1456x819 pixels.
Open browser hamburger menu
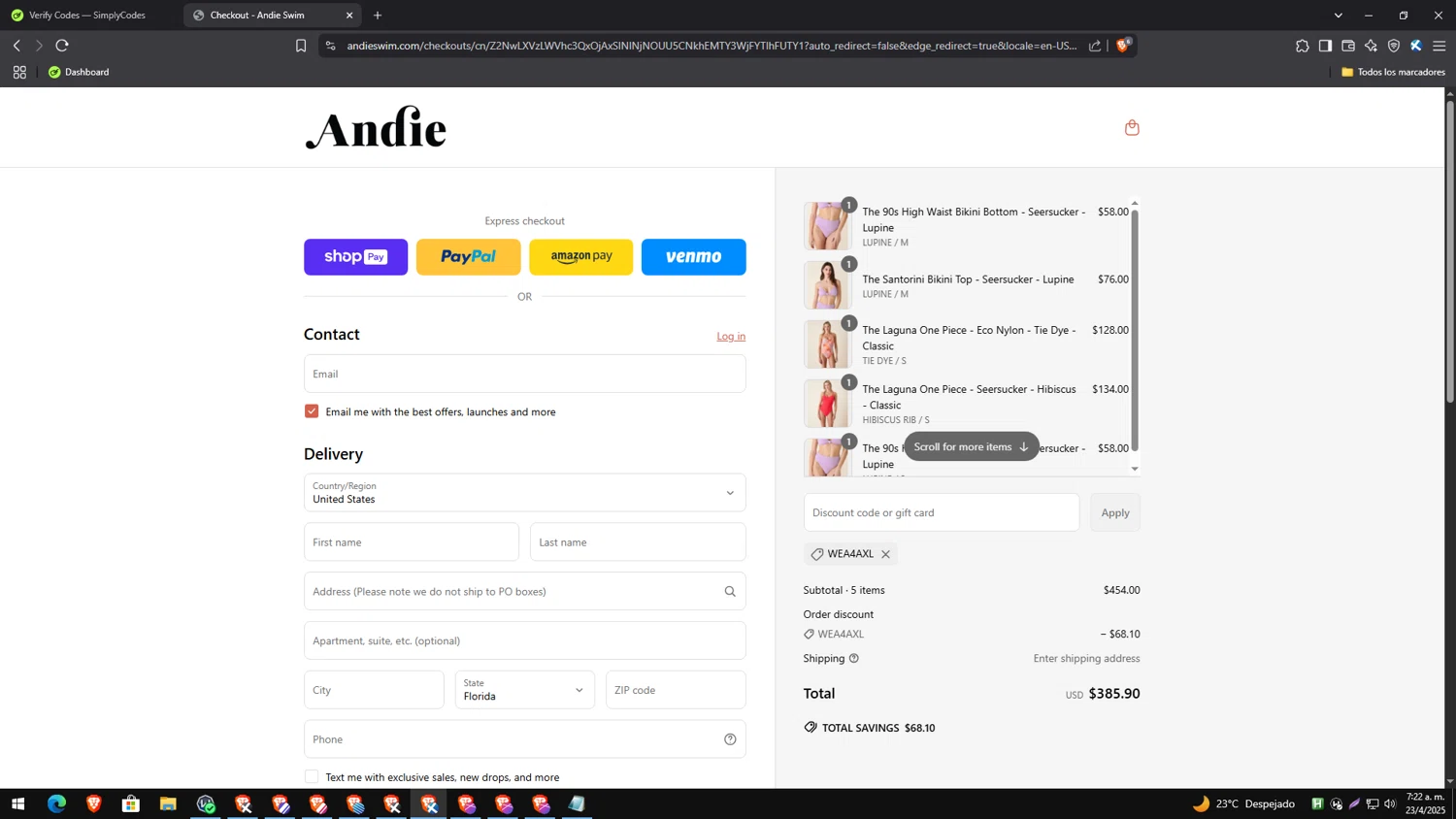1439,46
